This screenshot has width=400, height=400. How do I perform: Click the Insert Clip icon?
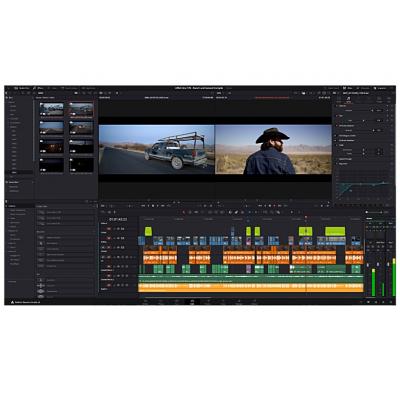(211, 212)
